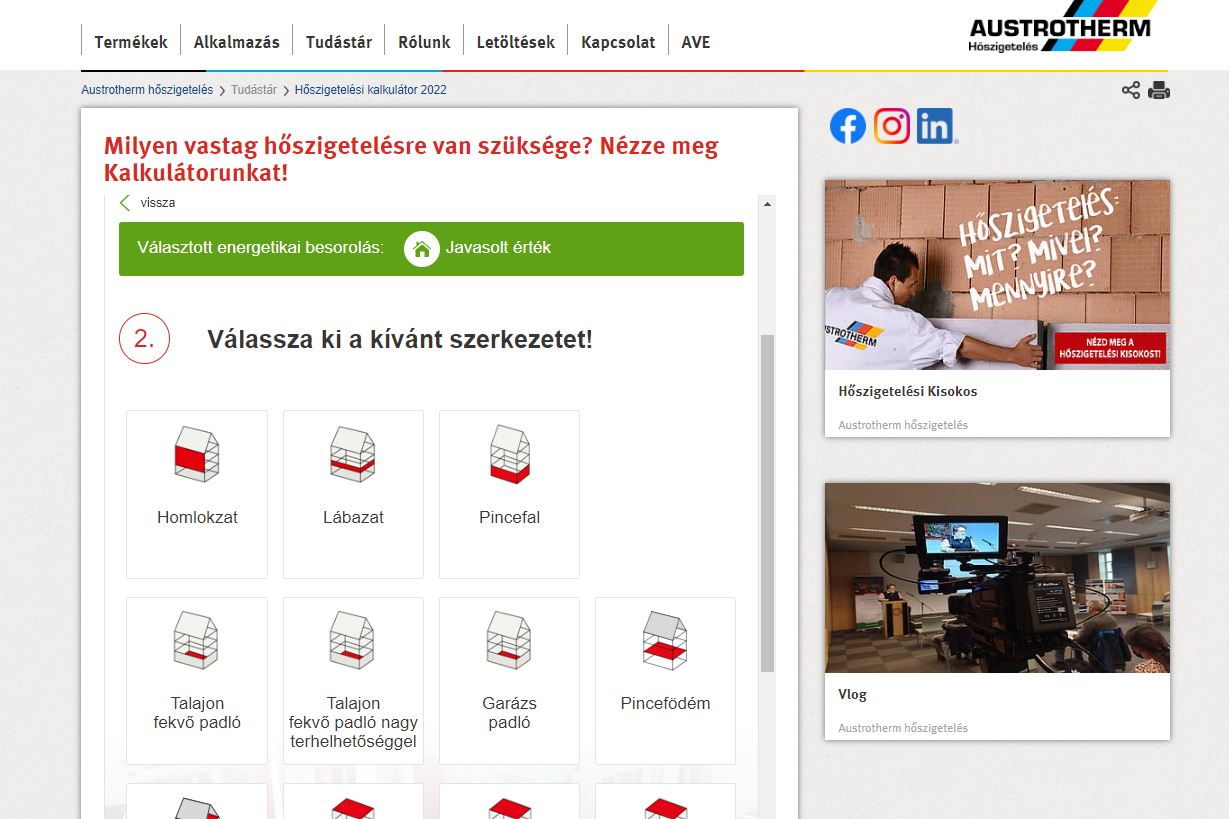
Task: Click the Austrotherm logo
Action: tap(1064, 27)
